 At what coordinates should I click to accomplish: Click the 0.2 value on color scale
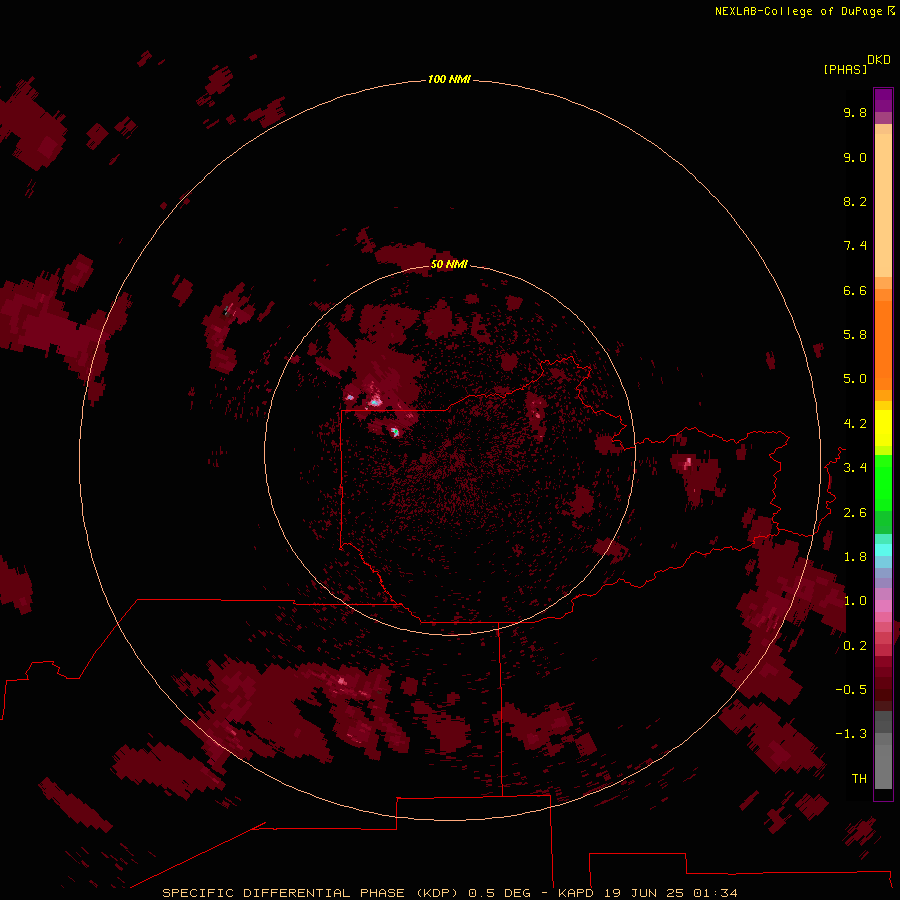[x=855, y=646]
